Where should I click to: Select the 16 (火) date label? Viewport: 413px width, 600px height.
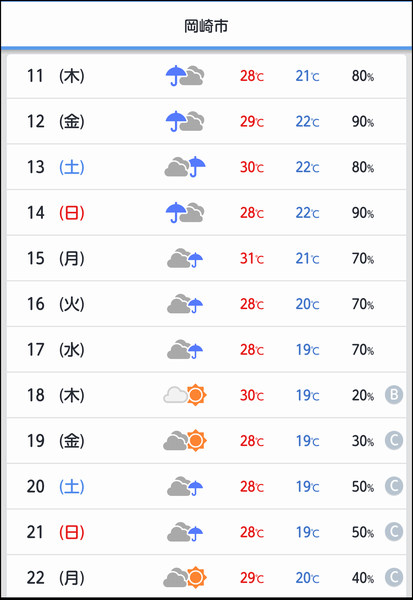coord(56,304)
